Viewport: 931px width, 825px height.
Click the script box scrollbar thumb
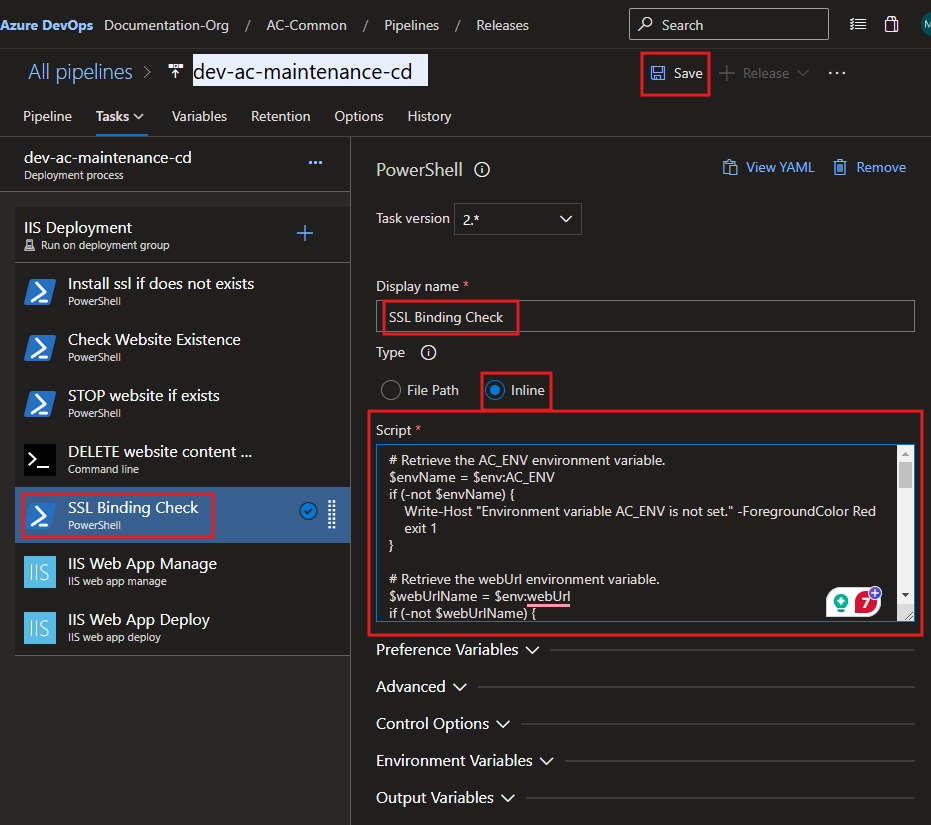(905, 475)
